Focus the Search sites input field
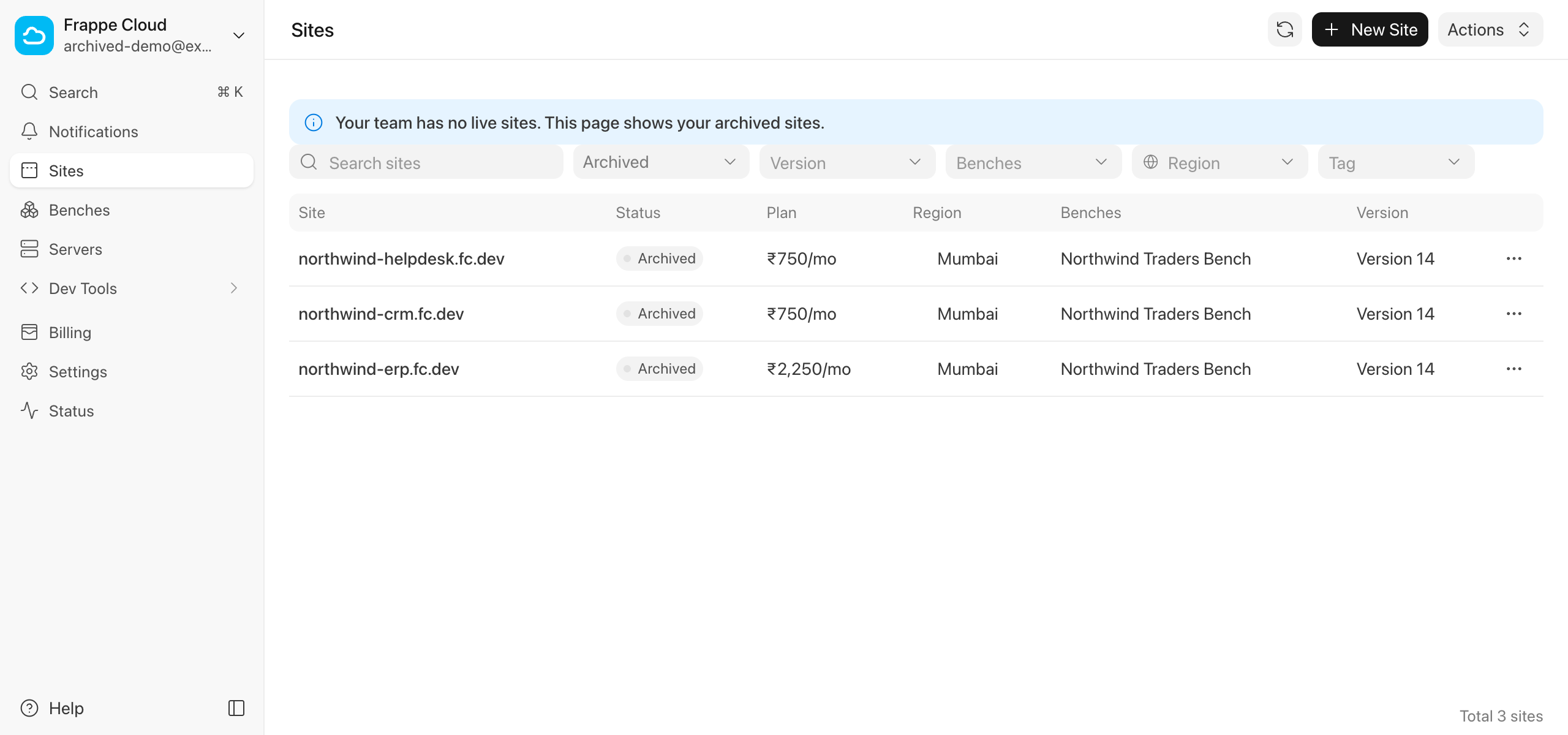1568x735 pixels. 426,162
